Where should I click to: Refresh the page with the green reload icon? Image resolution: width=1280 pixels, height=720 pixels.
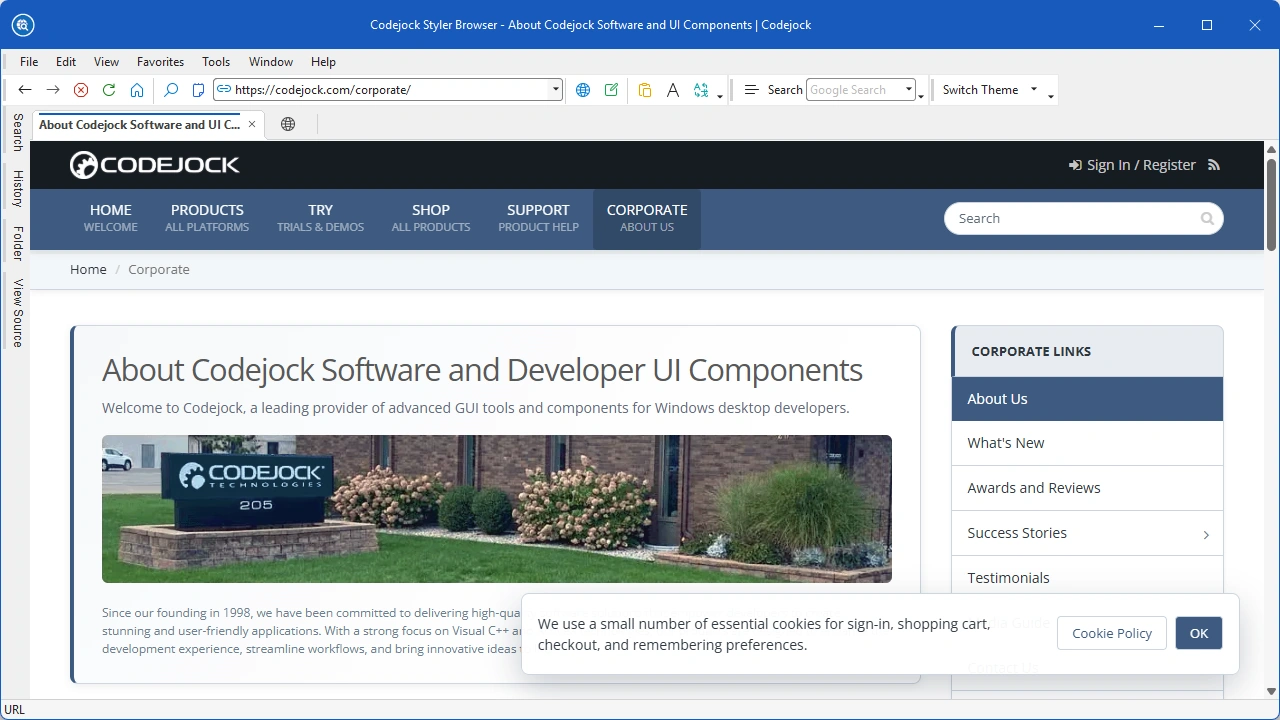pyautogui.click(x=109, y=90)
